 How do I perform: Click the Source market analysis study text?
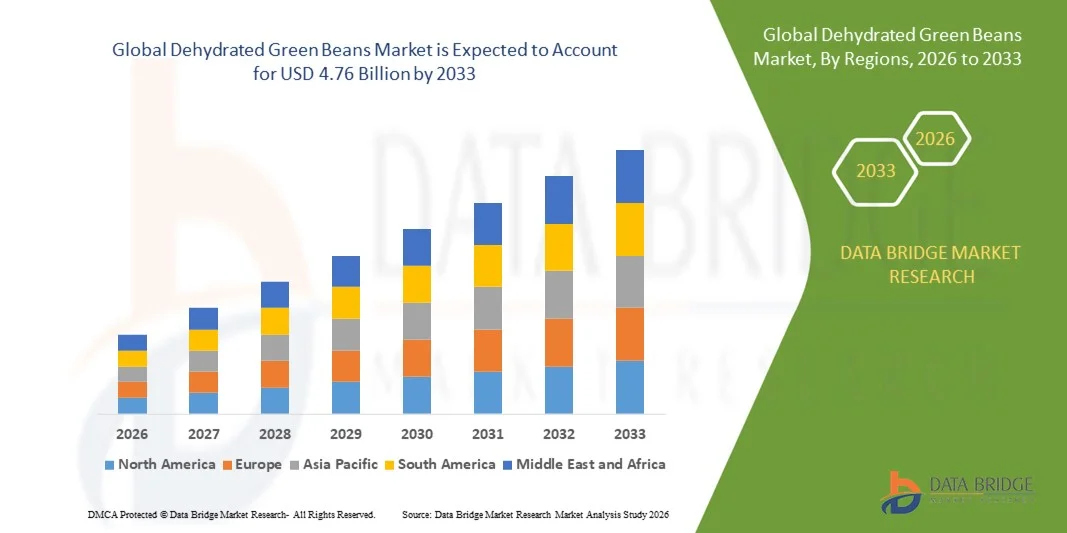pyautogui.click(x=534, y=514)
